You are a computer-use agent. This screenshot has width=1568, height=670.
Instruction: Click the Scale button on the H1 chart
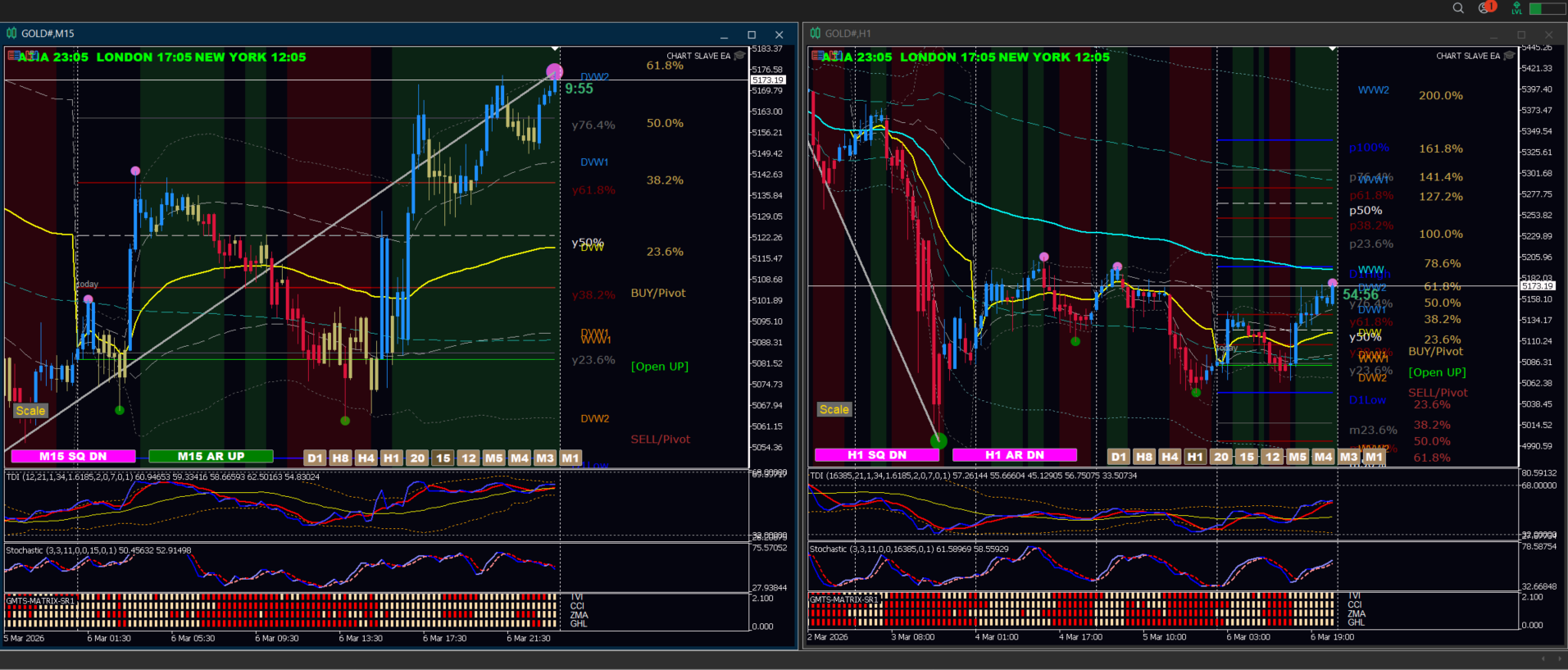pos(834,409)
